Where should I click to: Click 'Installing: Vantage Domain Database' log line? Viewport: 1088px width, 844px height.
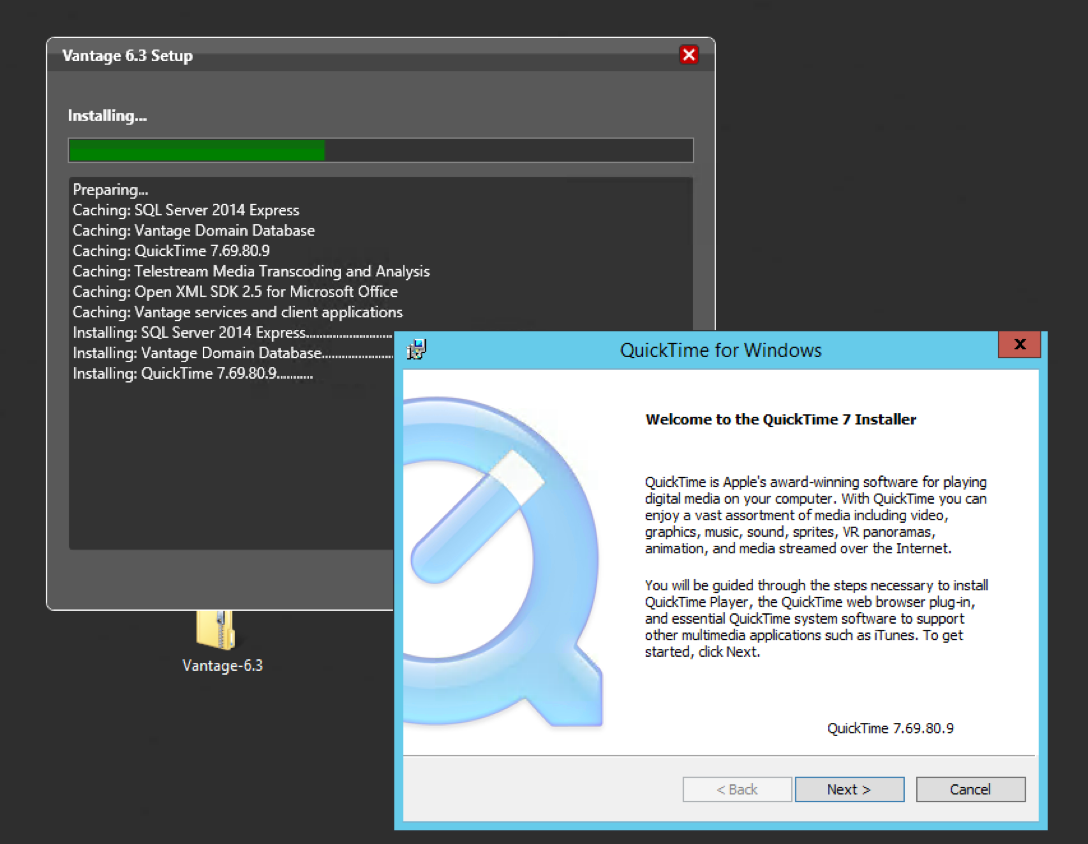[x=232, y=353]
